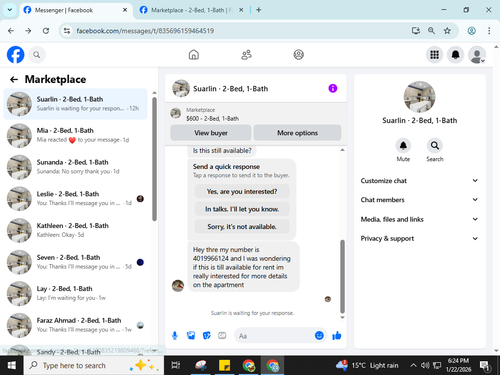Open Suarlin 2-Bed, 1-Bath chat

pyautogui.click(x=75, y=104)
